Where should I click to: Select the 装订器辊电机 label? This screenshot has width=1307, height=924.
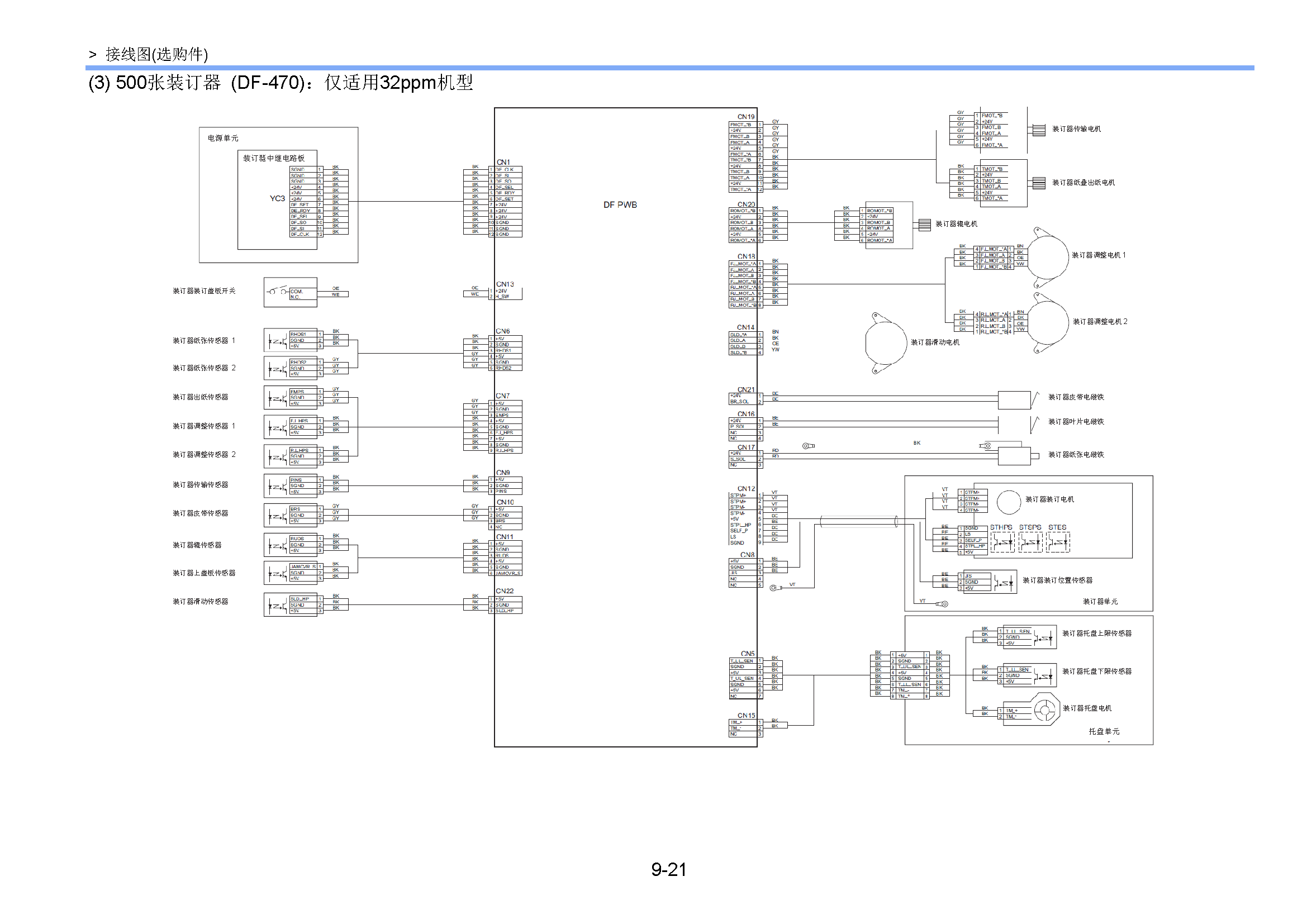tap(956, 223)
